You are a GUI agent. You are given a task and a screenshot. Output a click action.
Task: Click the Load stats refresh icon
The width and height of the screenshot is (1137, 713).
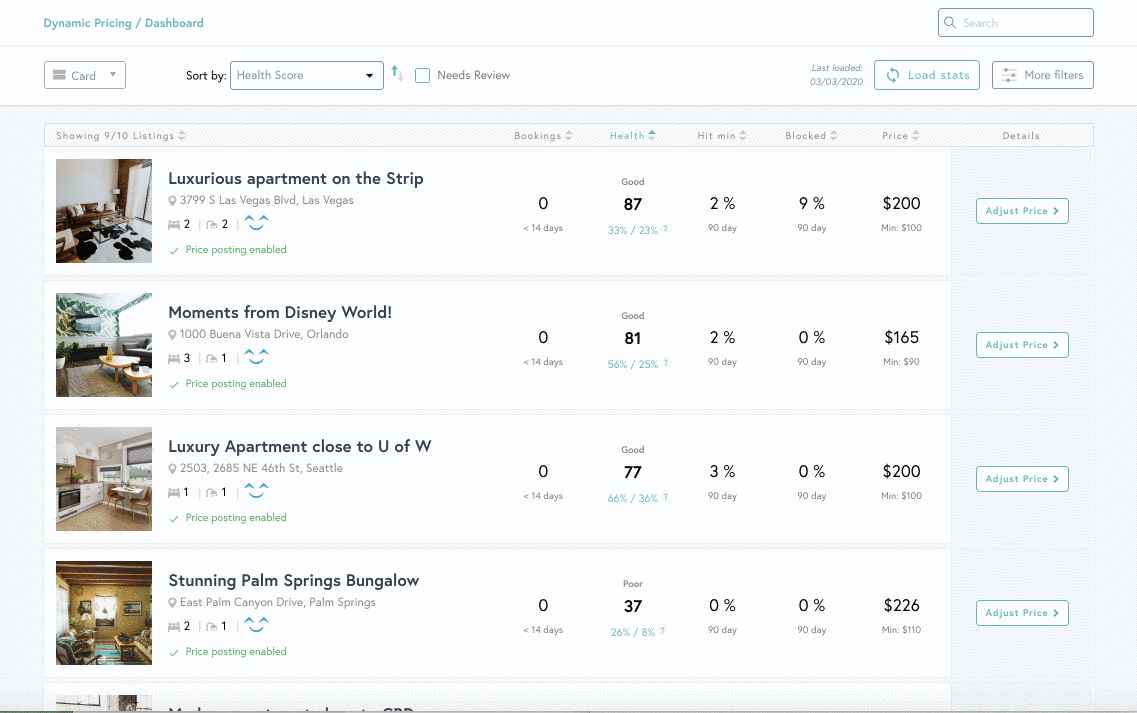point(893,75)
